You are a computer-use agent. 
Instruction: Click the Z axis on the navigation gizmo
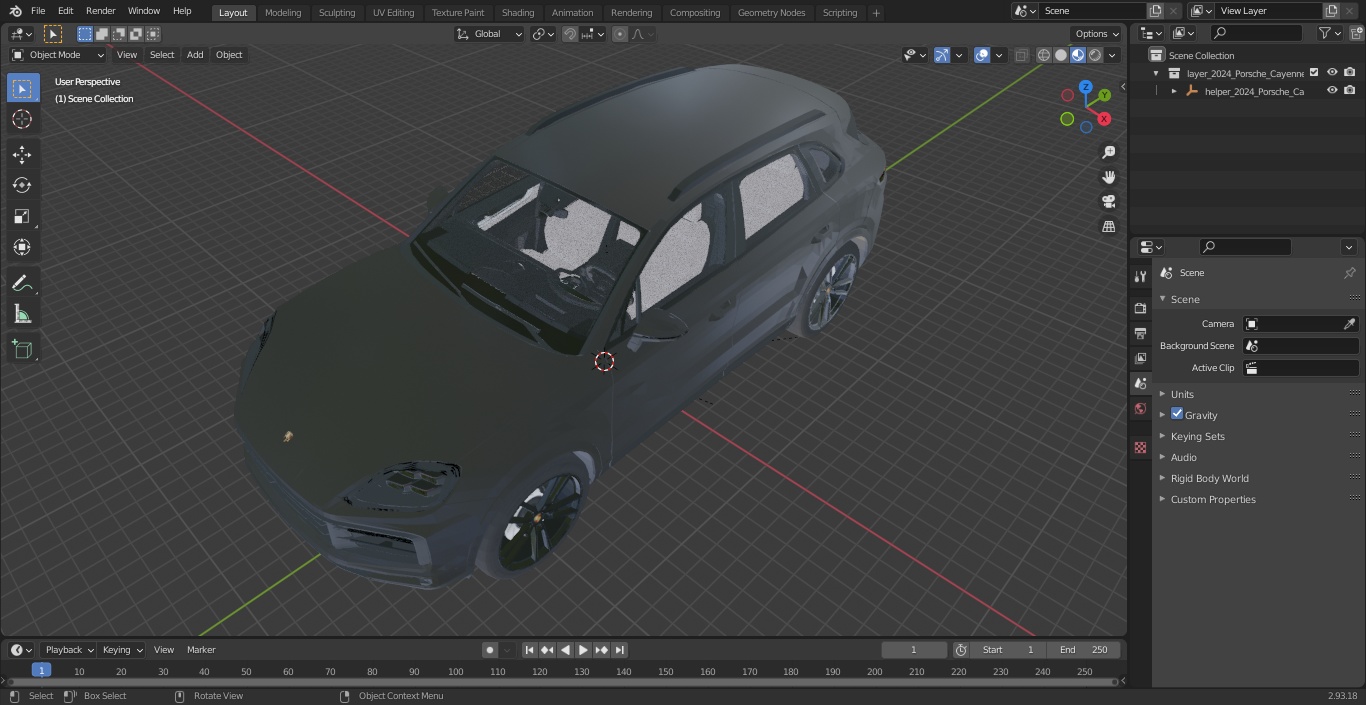pyautogui.click(x=1085, y=87)
